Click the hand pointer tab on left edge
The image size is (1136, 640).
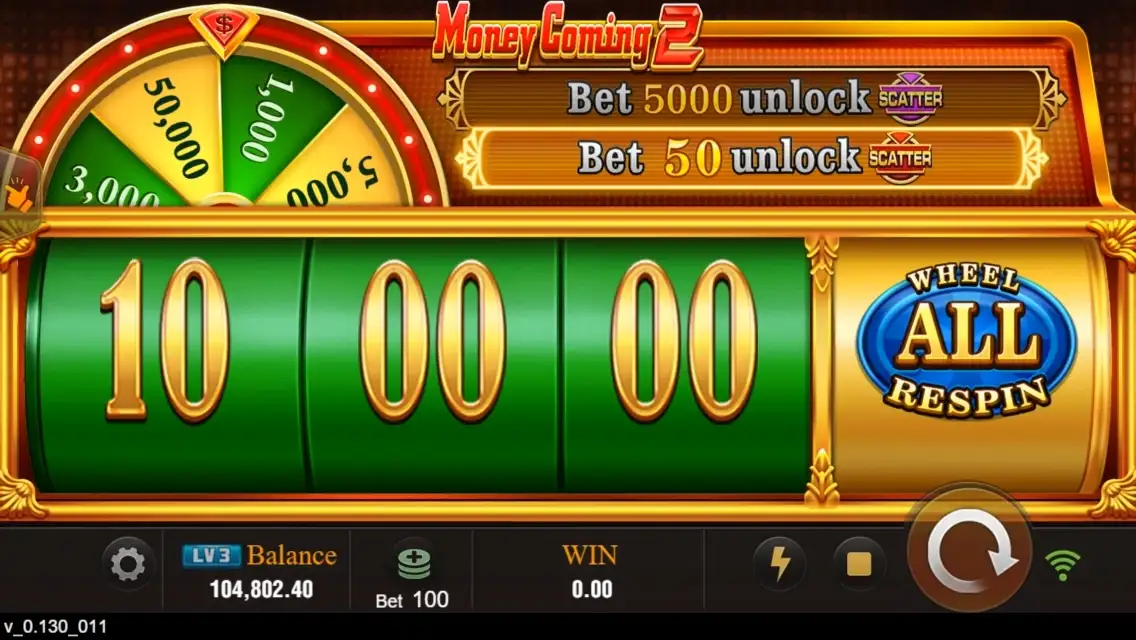pyautogui.click(x=16, y=191)
